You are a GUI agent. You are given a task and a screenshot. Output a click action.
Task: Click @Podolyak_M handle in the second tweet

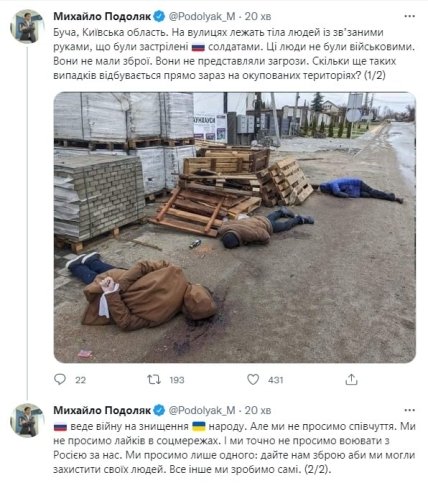coord(202,410)
